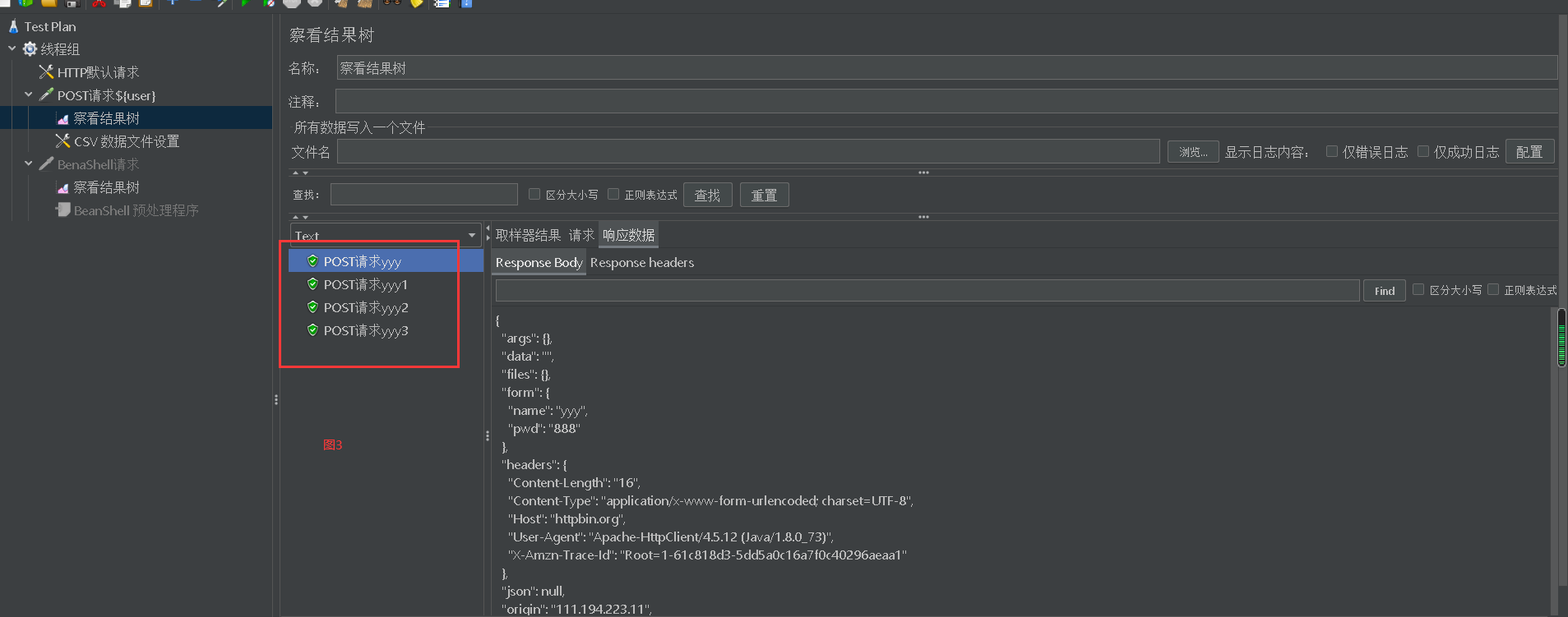The width and height of the screenshot is (1568, 617).
Task: Click the Test Plan flask icon
Action: pyautogui.click(x=13, y=26)
